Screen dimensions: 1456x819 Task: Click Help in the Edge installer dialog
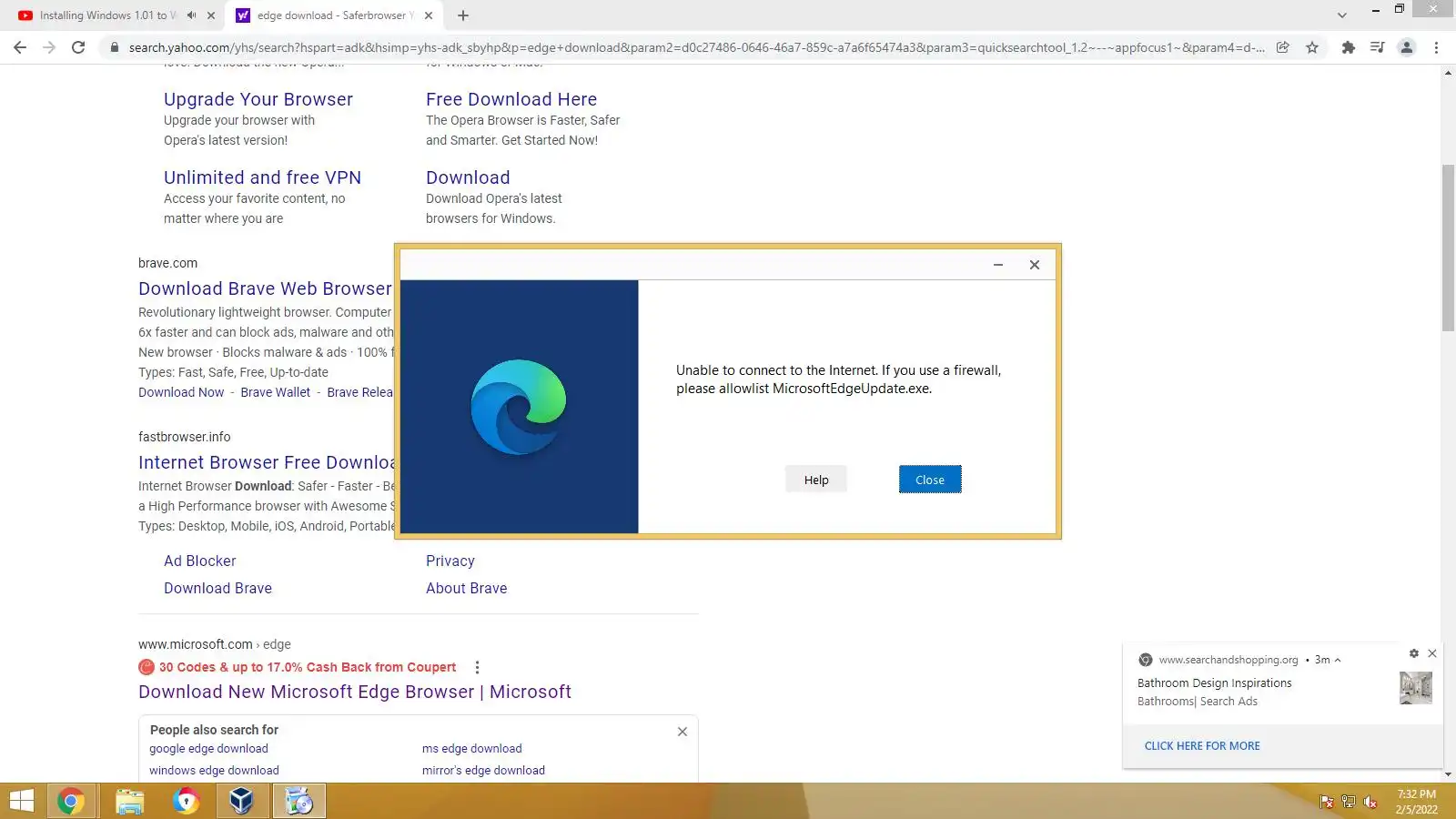point(816,480)
